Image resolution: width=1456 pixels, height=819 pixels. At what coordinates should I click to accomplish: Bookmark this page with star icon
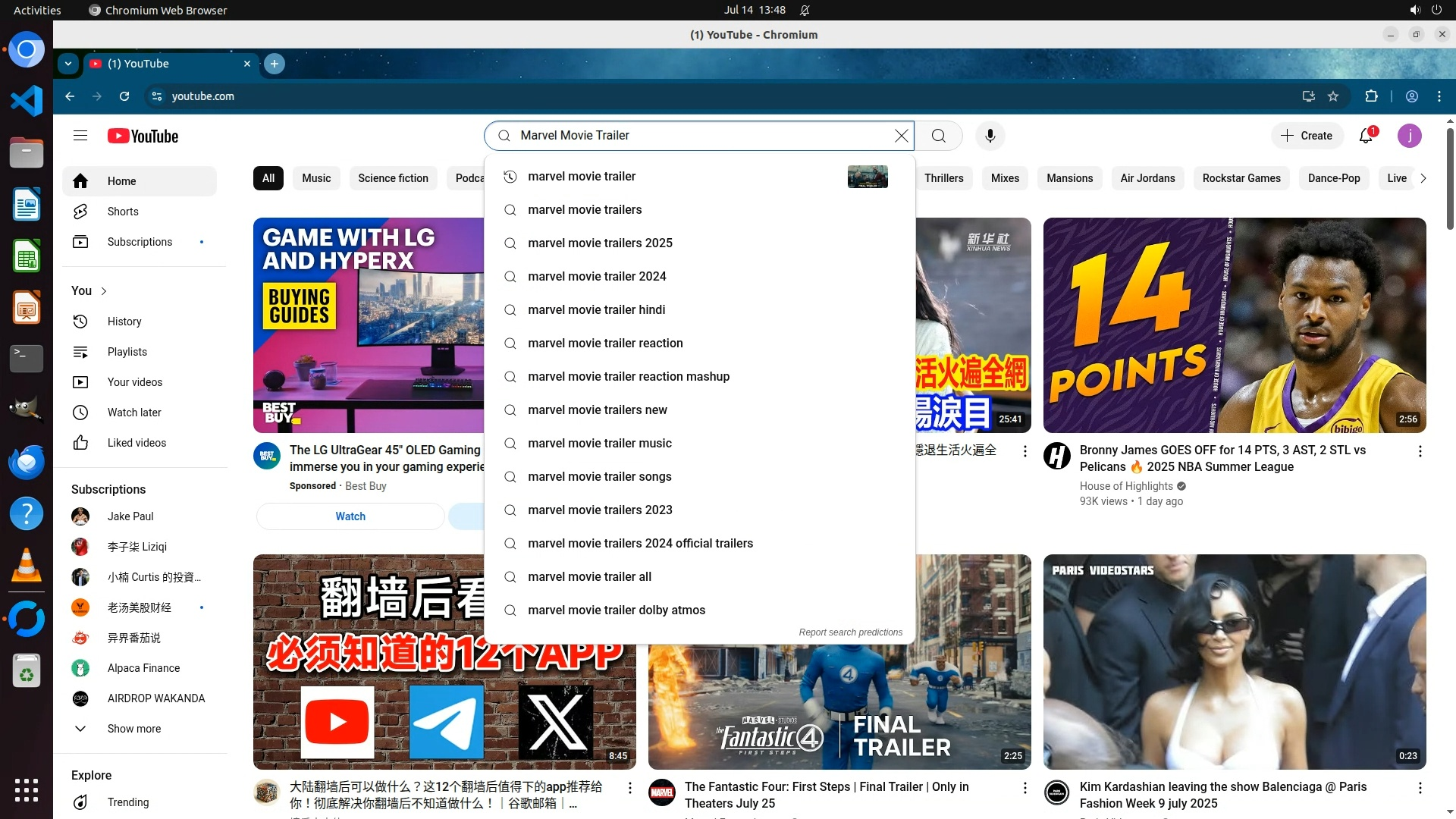tap(1333, 96)
